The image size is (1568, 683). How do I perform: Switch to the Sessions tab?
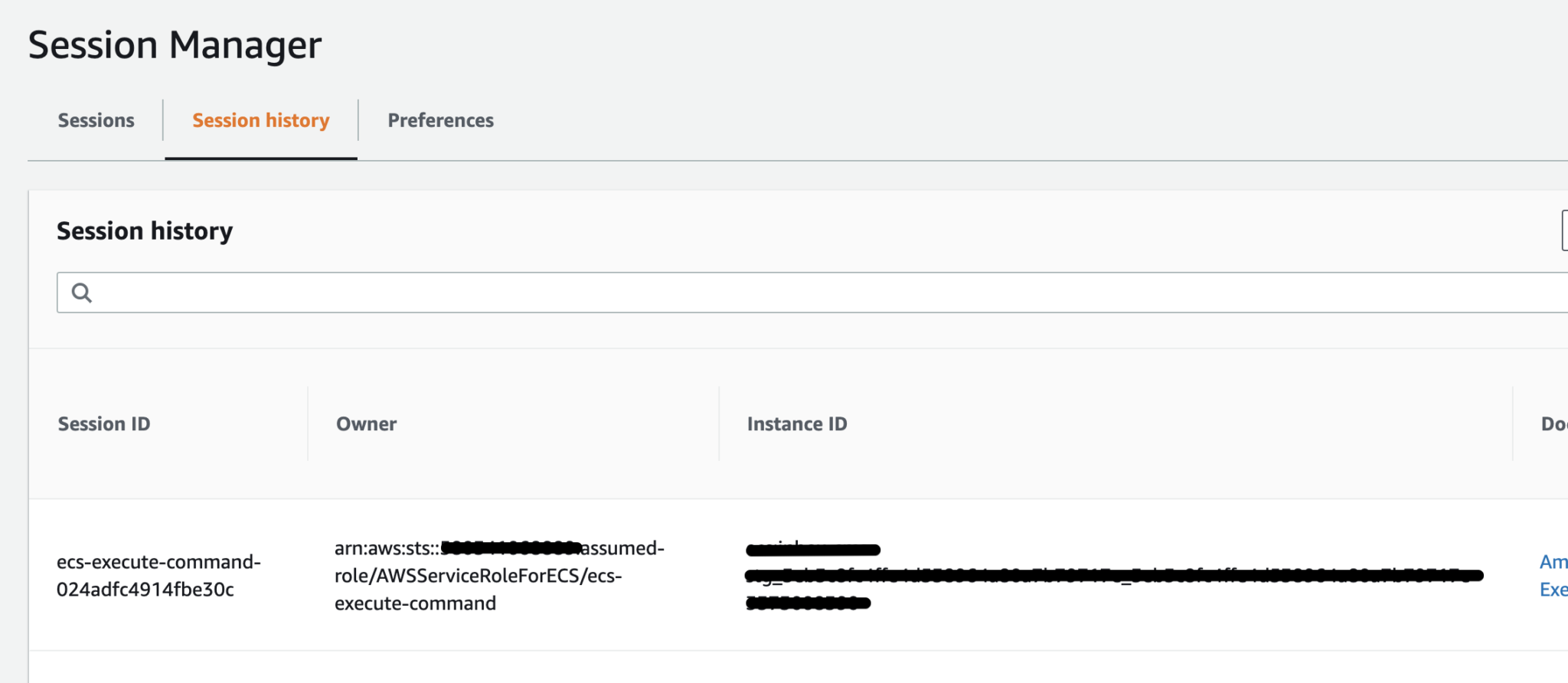[x=96, y=120]
